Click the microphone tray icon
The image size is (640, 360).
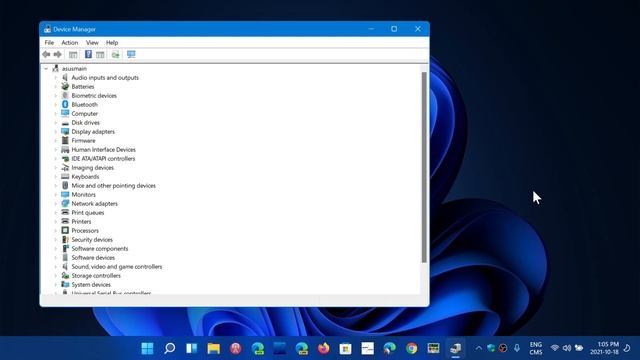tap(517, 348)
